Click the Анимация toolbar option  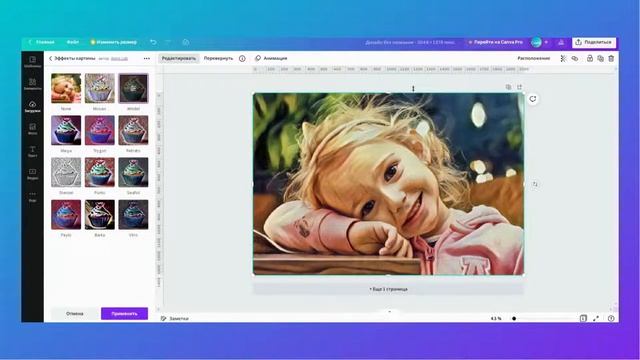(271, 58)
